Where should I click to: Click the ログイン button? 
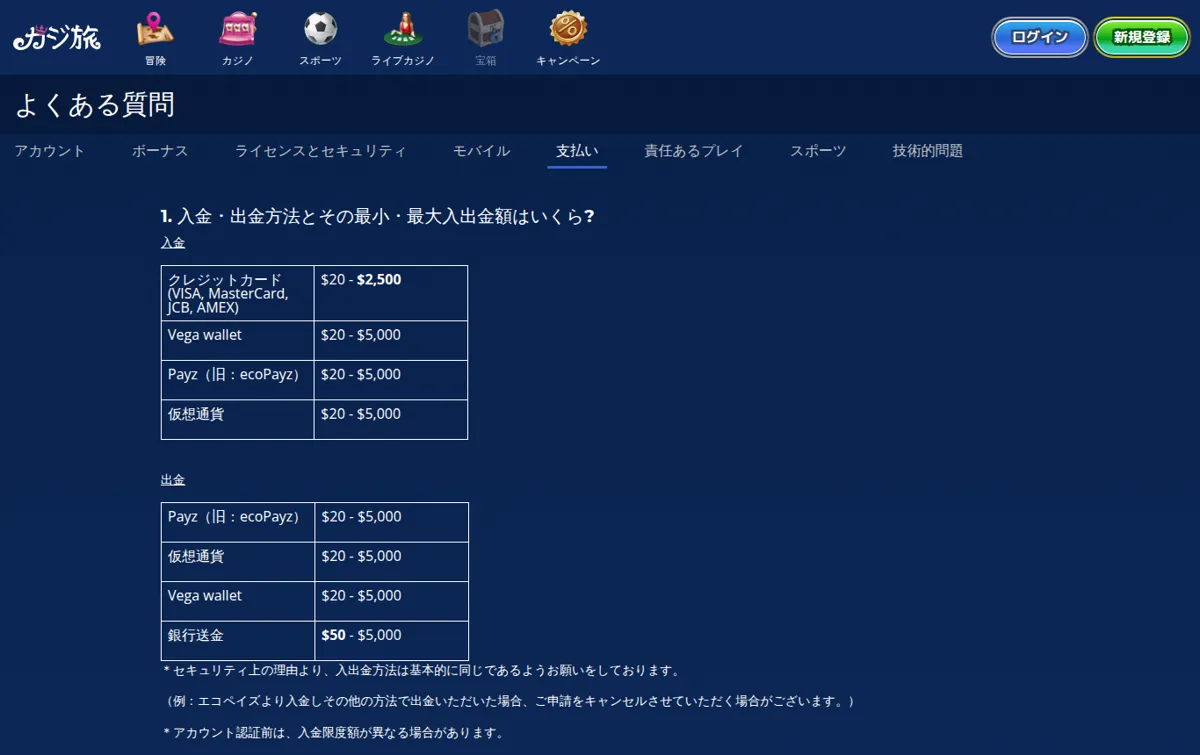(x=1040, y=38)
